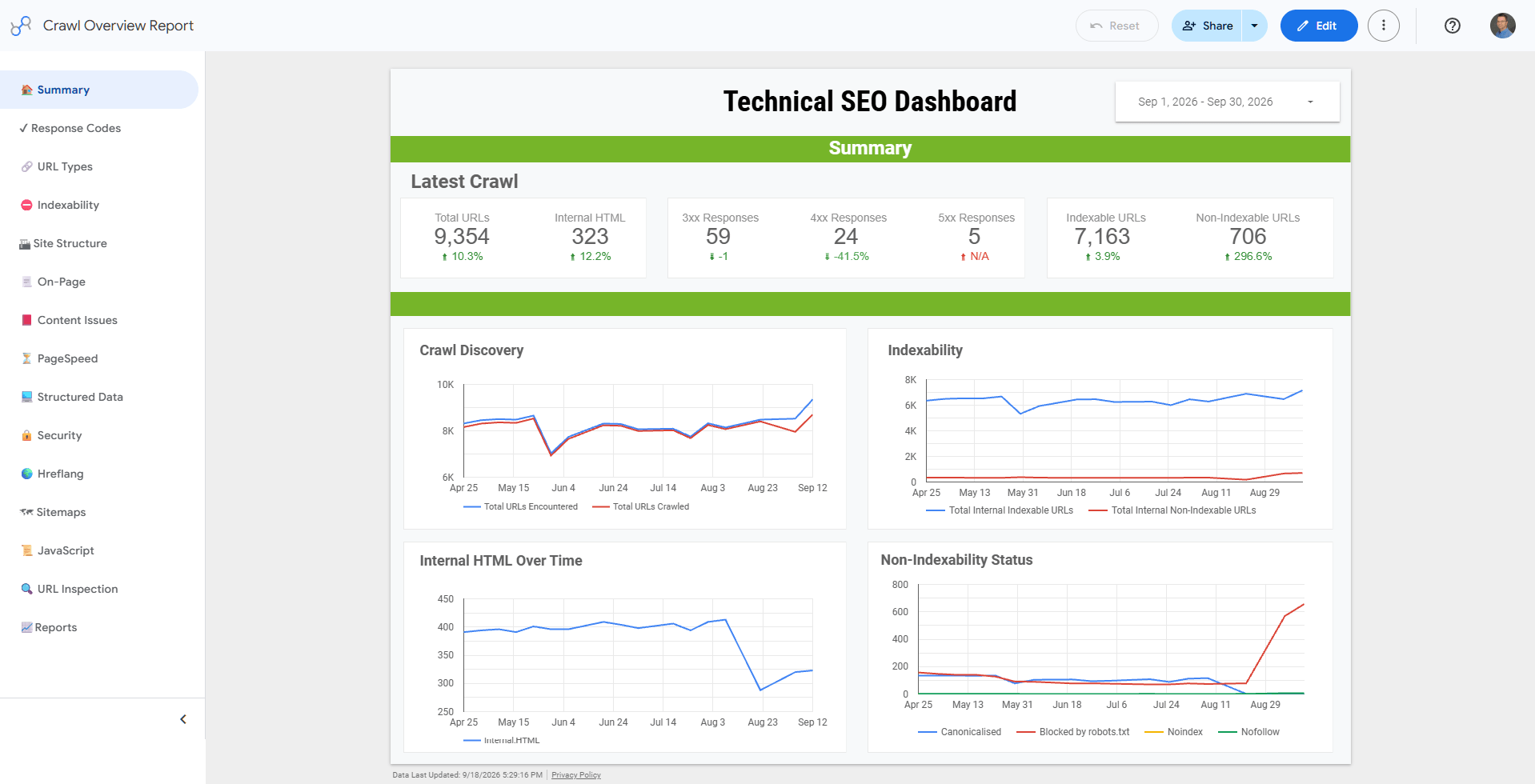This screenshot has height=784, width=1535.
Task: Collapse the sidebar with the chevron arrow
Action: pos(183,719)
